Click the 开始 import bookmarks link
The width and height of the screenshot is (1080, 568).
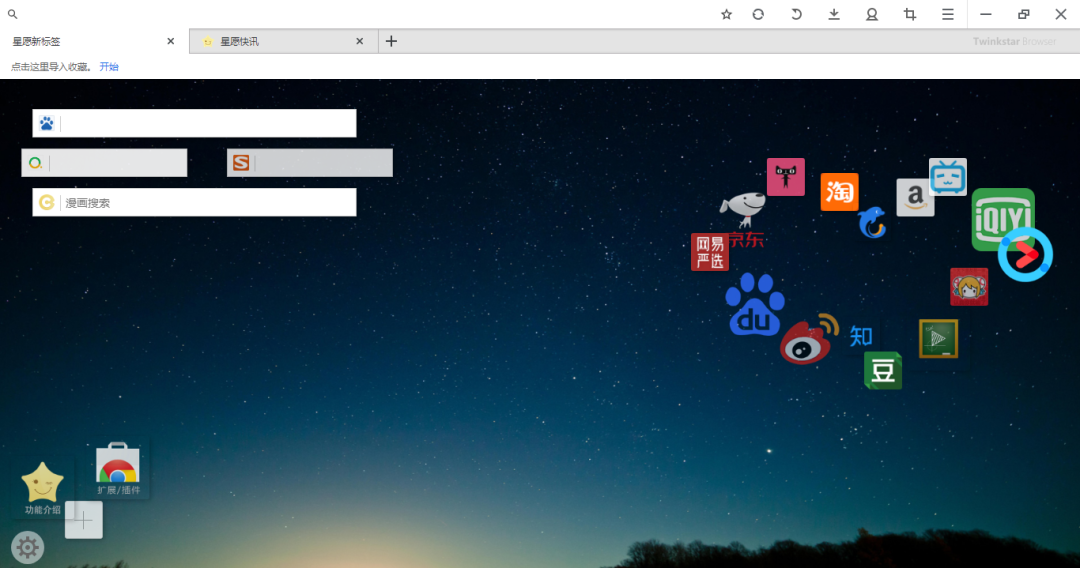[x=109, y=67]
